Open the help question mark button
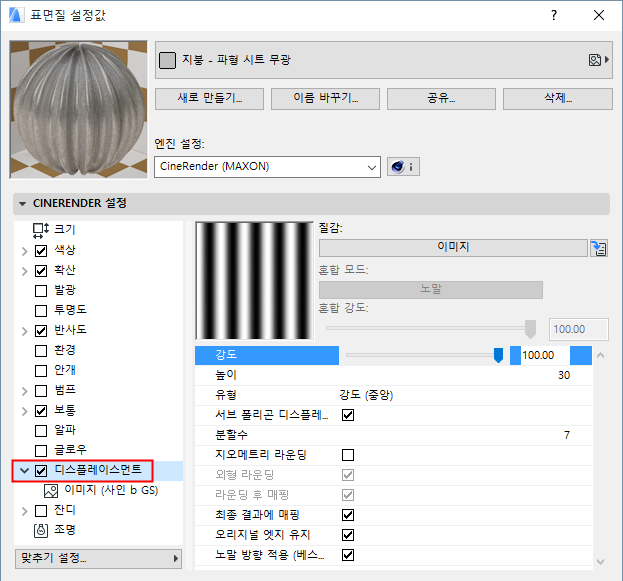 [554, 15]
